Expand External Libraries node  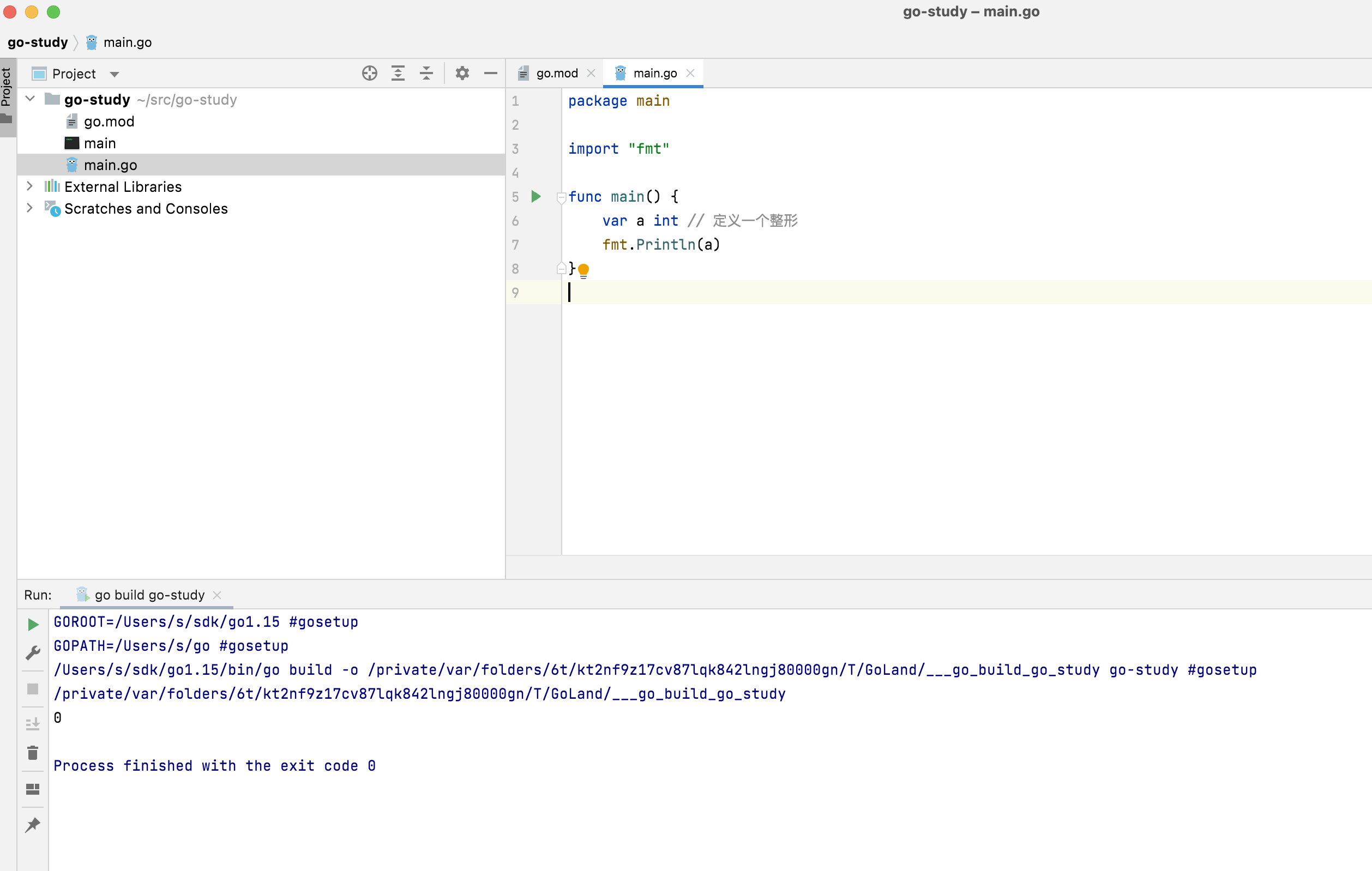pos(30,186)
